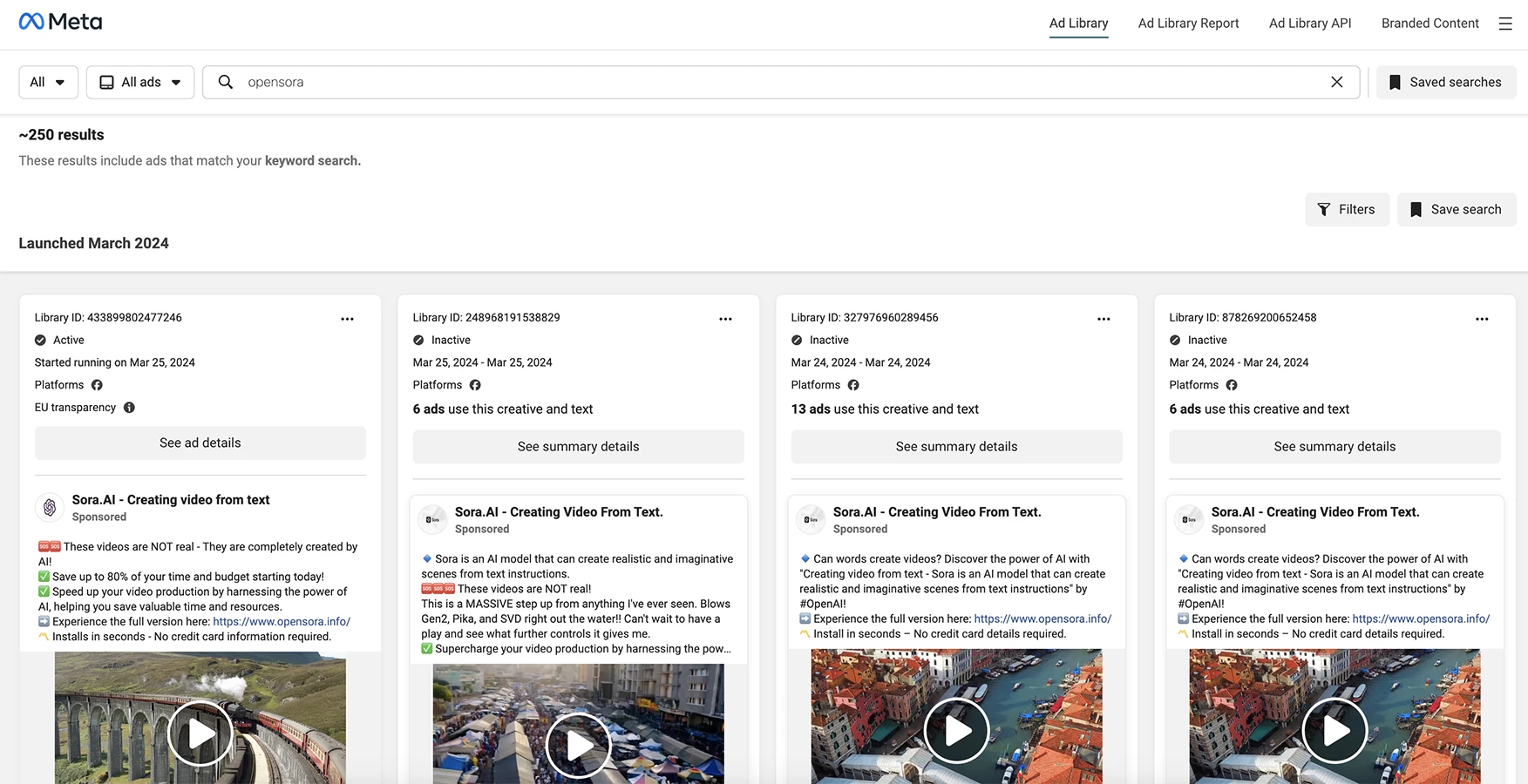Open 'Sora.AI - Creating video from text' page name

point(171,500)
